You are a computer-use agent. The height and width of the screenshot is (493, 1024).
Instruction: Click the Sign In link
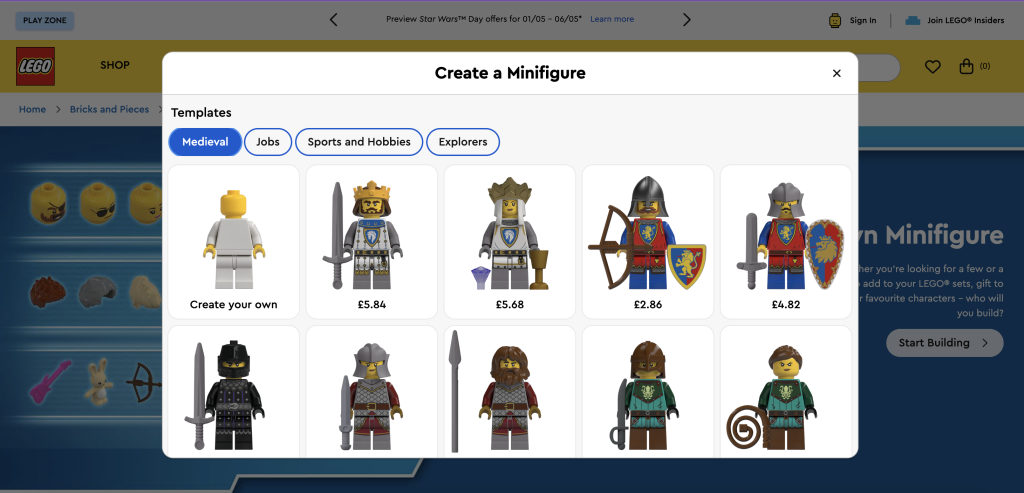click(863, 20)
